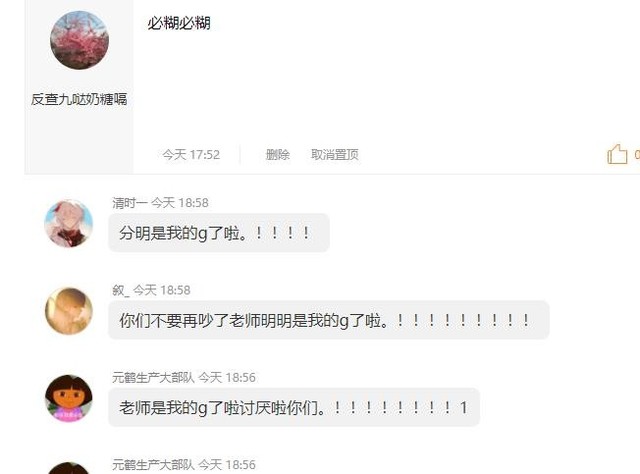Open the cherry blossom avatar of post author
This screenshot has width=640, height=474.
[x=80, y=40]
